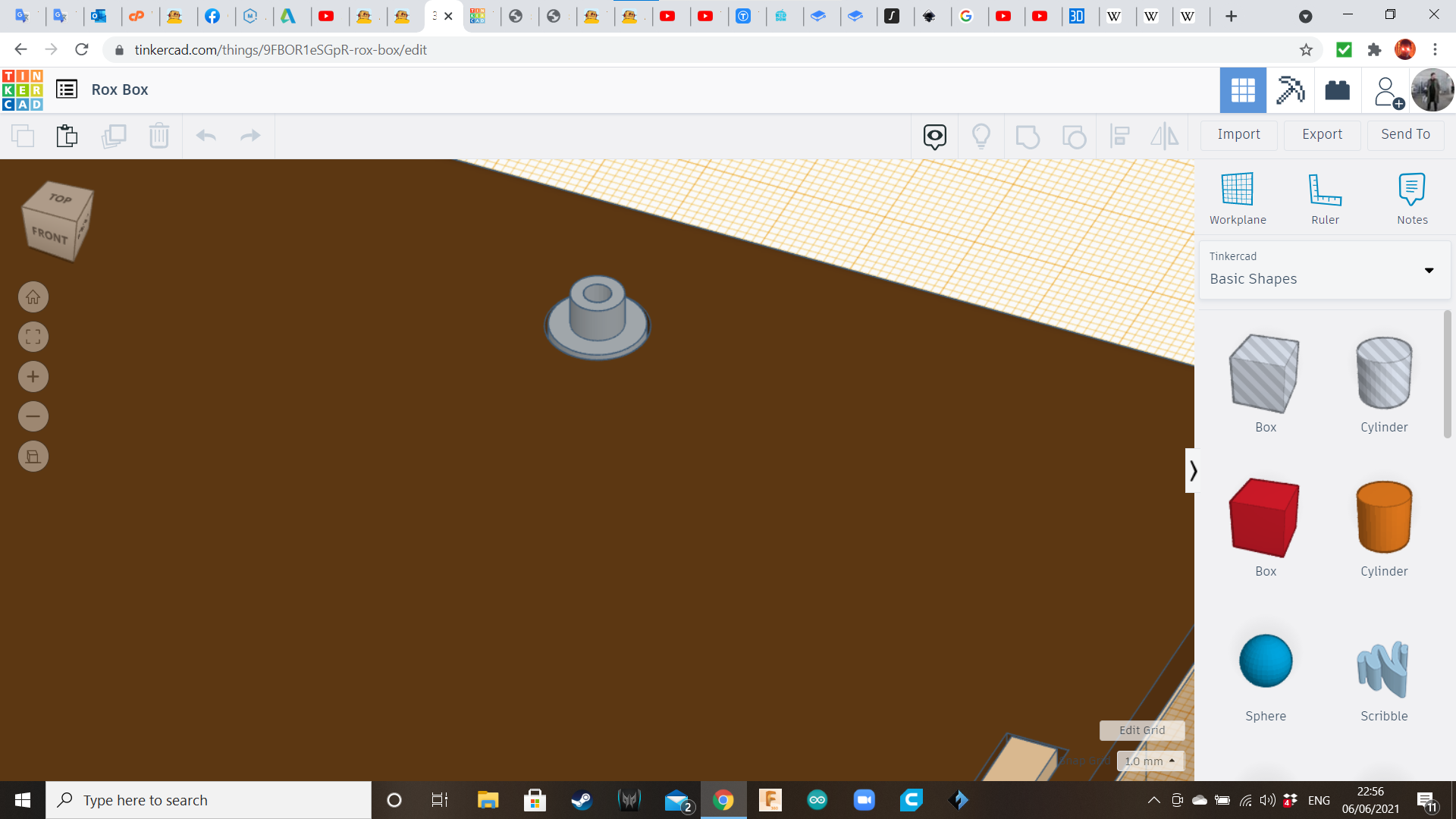Click the Import button
This screenshot has width=1456, height=819.
[1238, 134]
